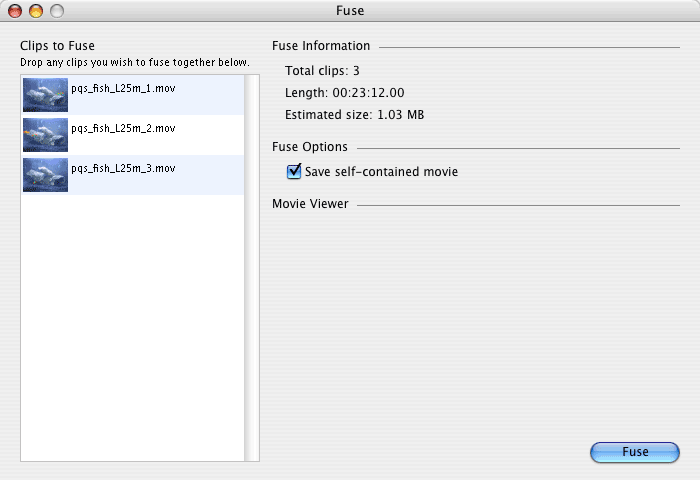Close the Fuse window with red button
Viewport: 700px width, 480px height.
coord(15,11)
